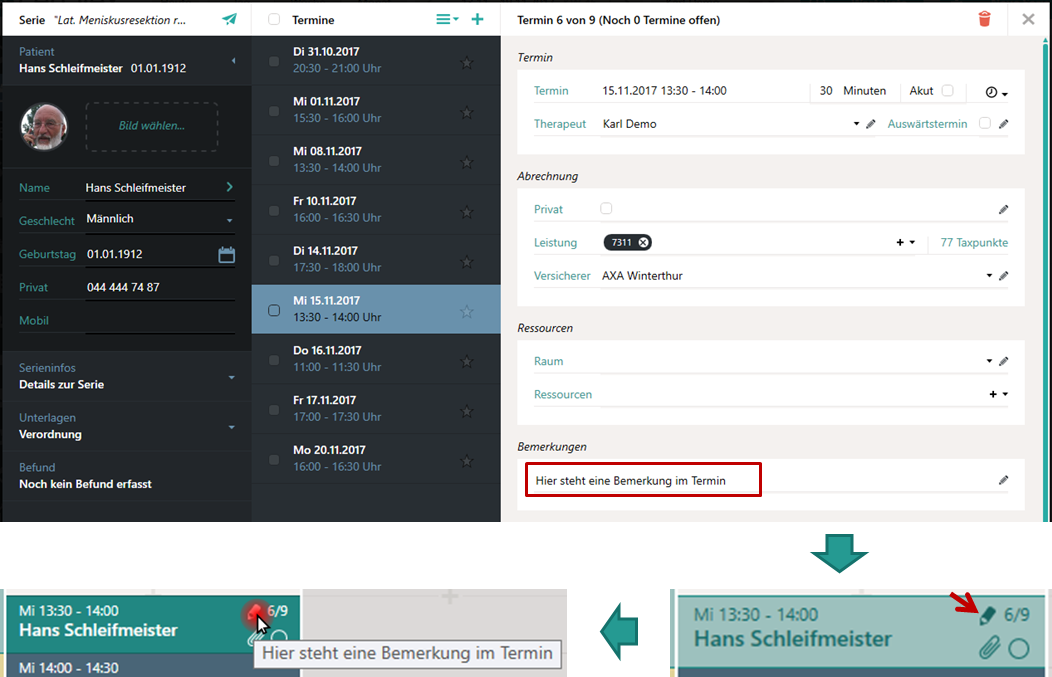Open the Termine list menu icon
Viewport: 1052px width, 677px height.
[446, 19]
